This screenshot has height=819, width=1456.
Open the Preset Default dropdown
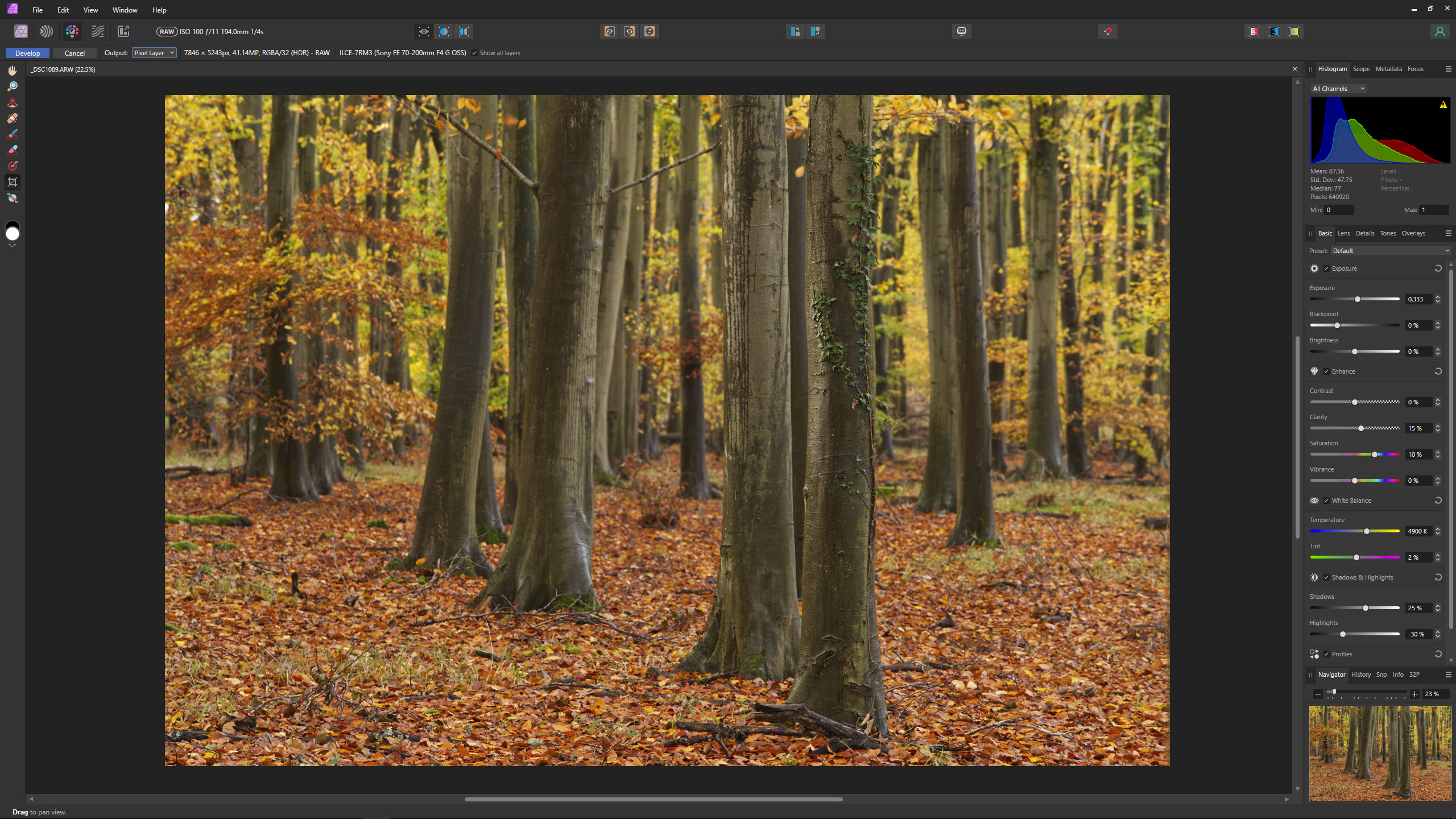[1390, 251]
